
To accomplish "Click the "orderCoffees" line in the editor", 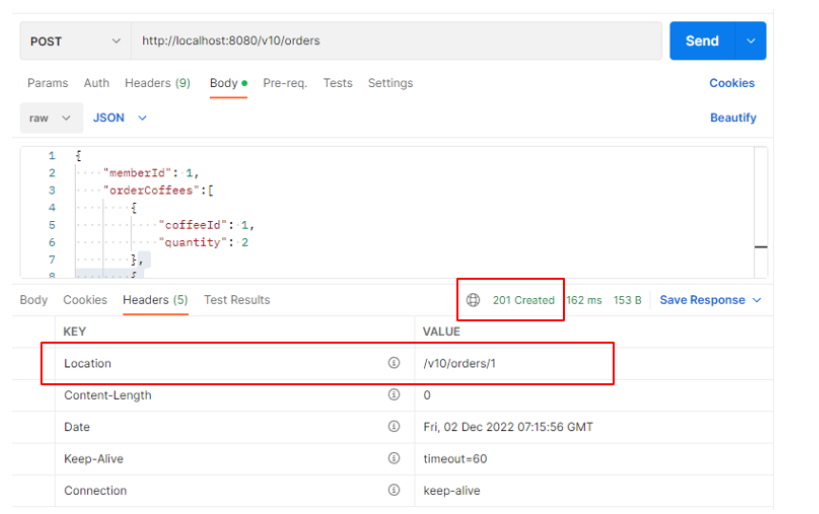I will coord(158,190).
